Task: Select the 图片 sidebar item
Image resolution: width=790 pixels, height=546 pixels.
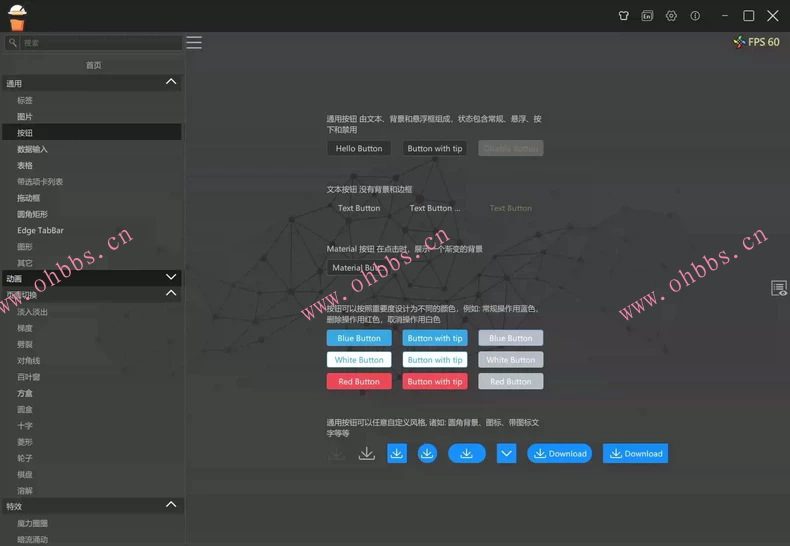Action: (92, 116)
